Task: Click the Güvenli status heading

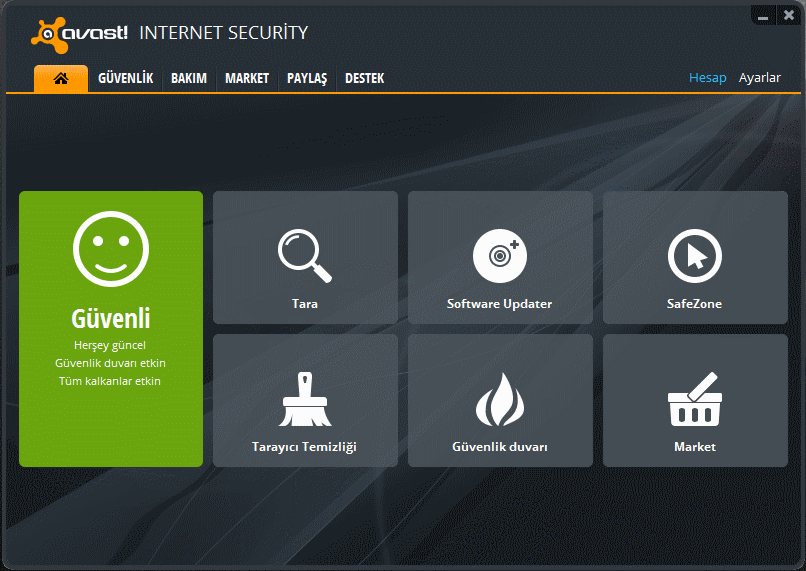Action: (111, 319)
